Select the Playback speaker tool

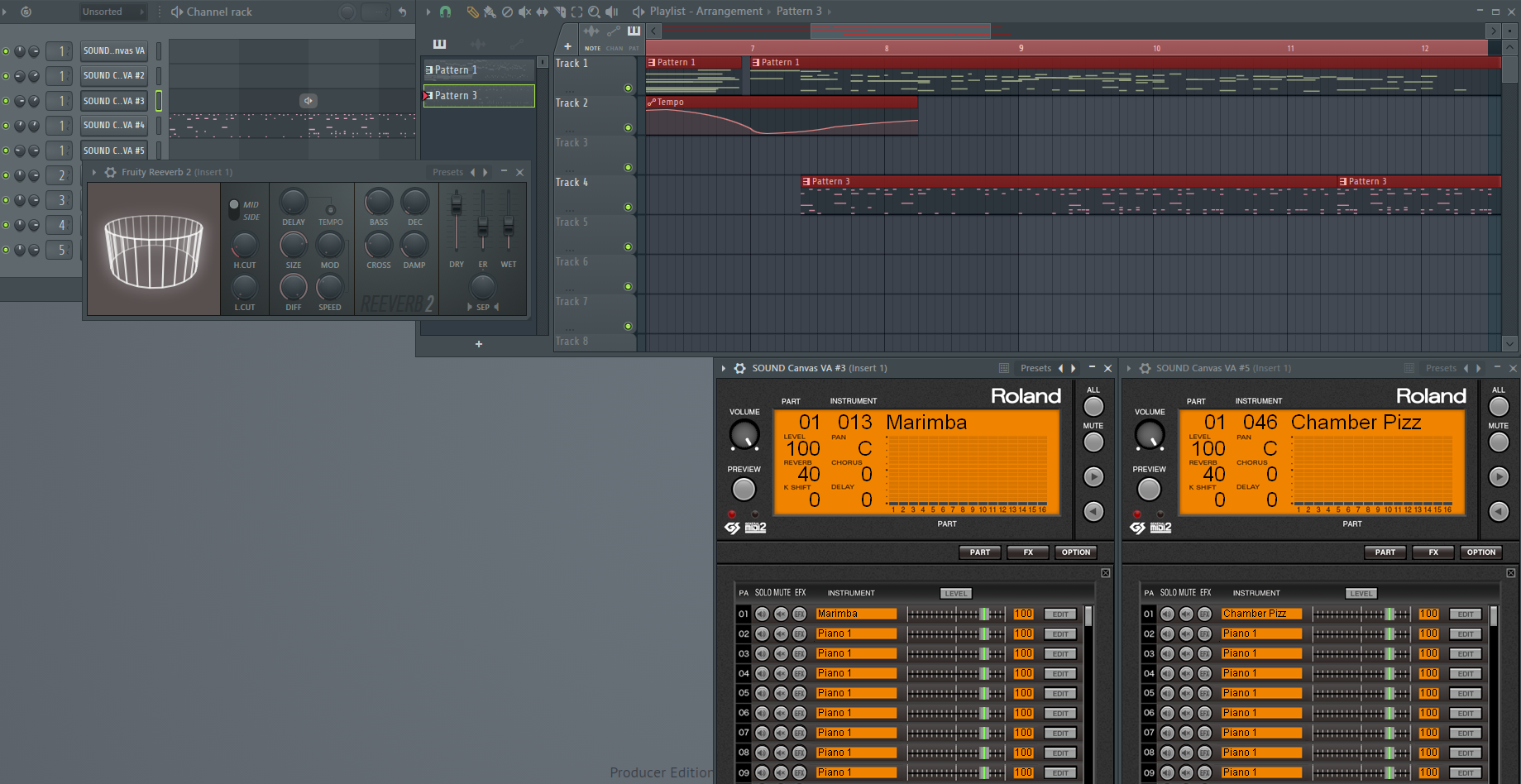(612, 12)
